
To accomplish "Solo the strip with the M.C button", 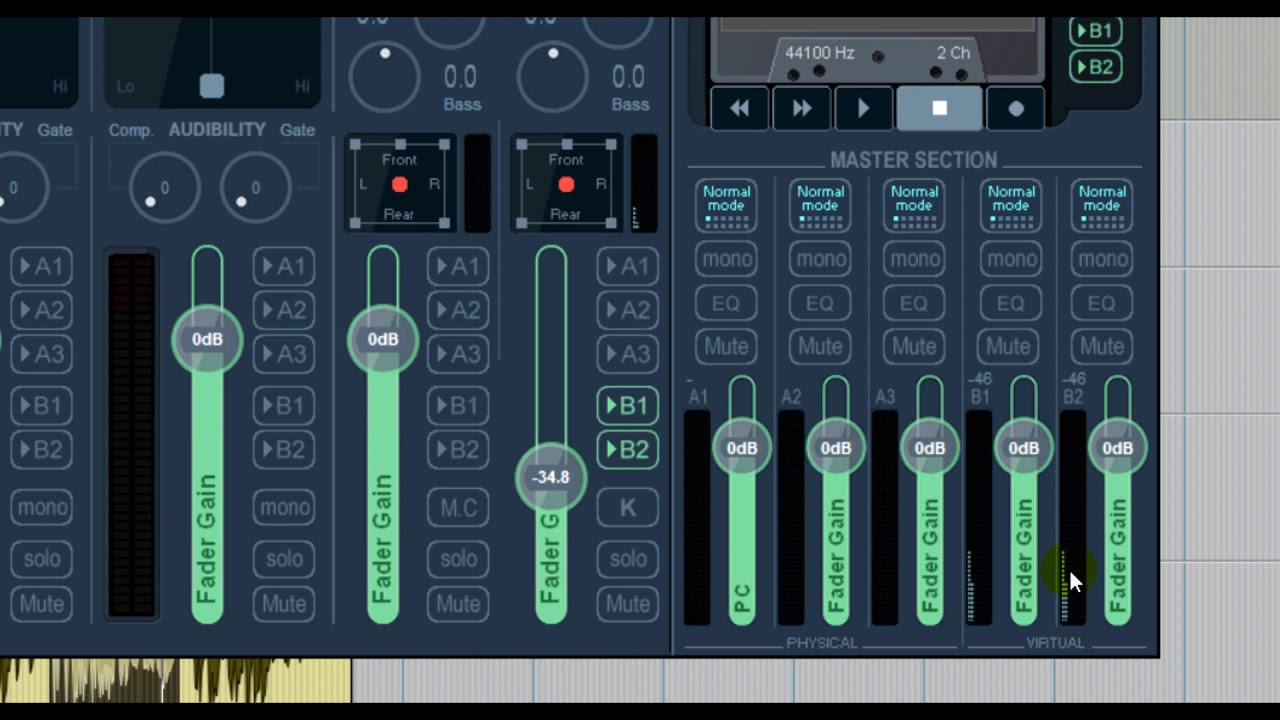I will coord(458,559).
